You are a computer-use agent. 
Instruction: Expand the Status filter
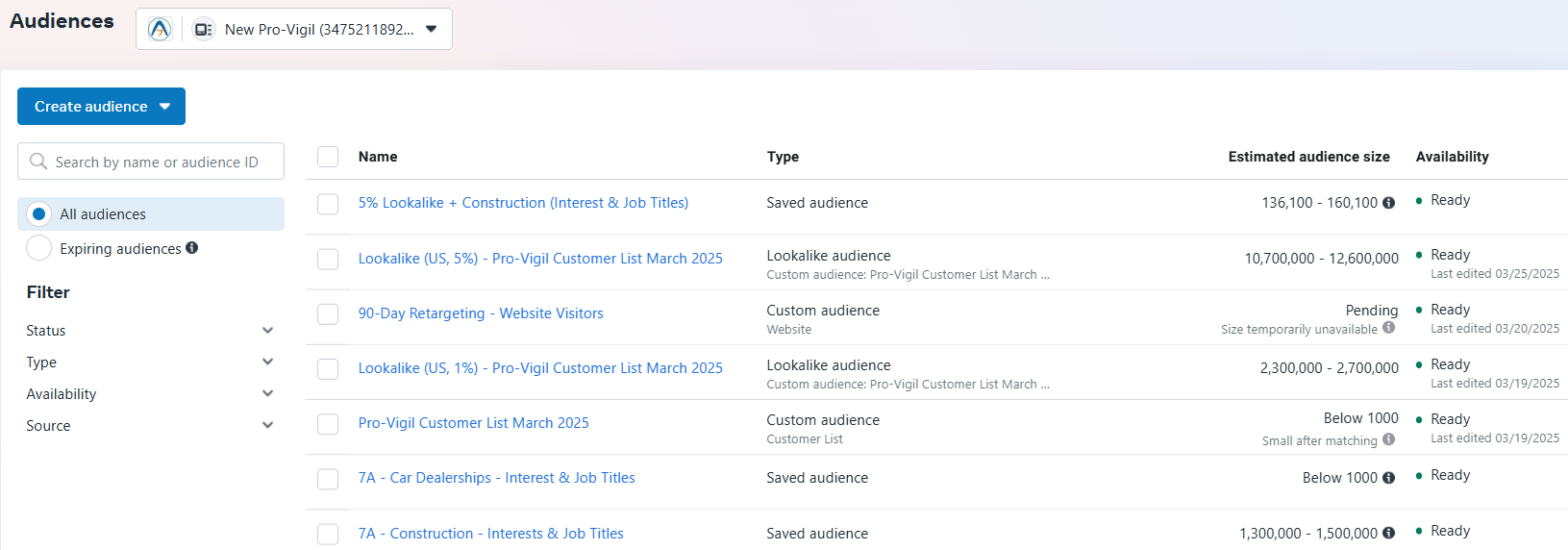click(x=151, y=331)
